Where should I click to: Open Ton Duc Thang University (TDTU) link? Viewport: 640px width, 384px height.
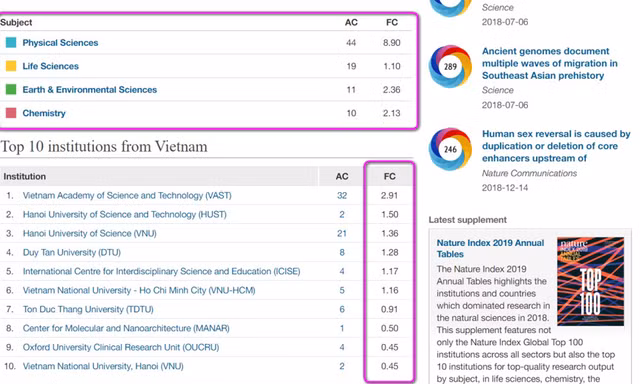88,309
